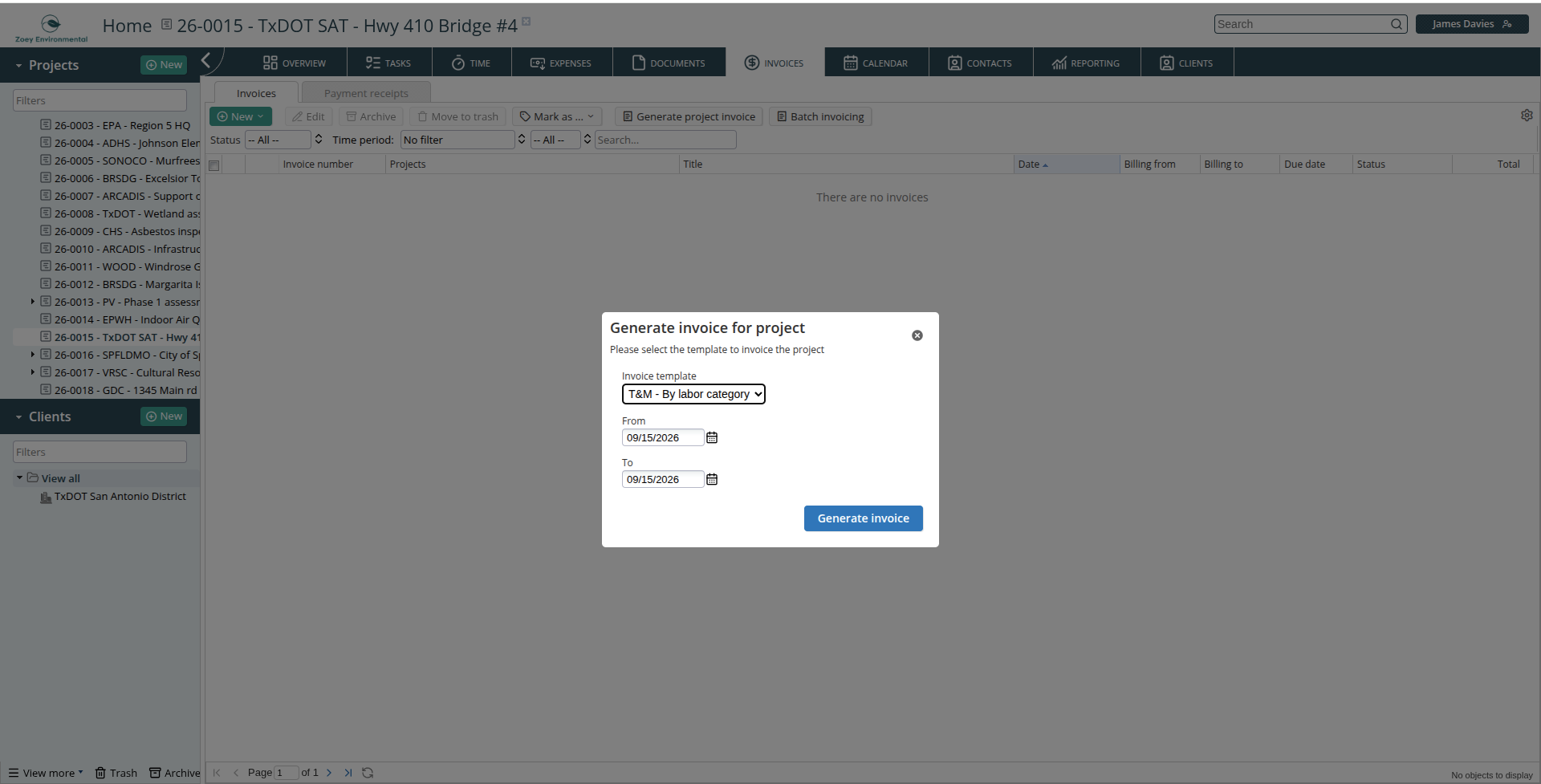Collapse the Projects panel header
This screenshot has height=784, width=1541.
coord(18,66)
